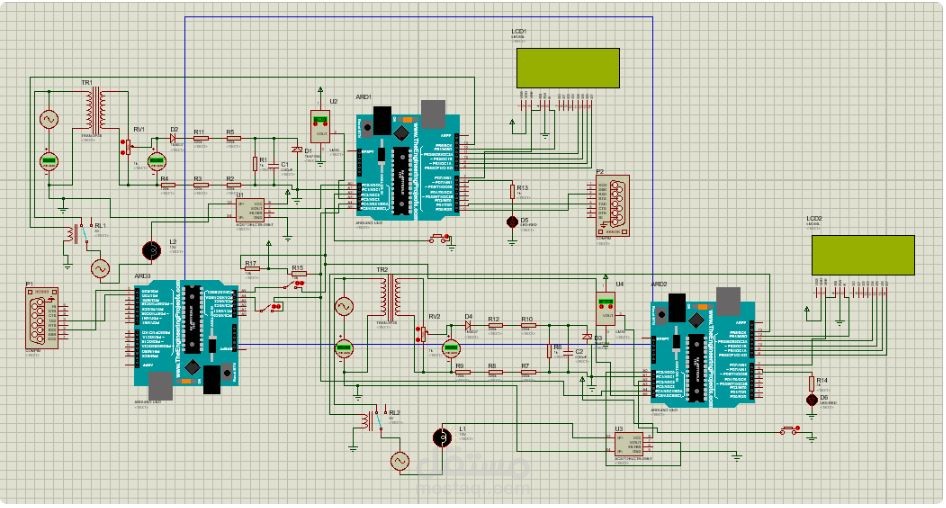The image size is (946, 508).
Task: Select lamp L2
Action: (151, 250)
